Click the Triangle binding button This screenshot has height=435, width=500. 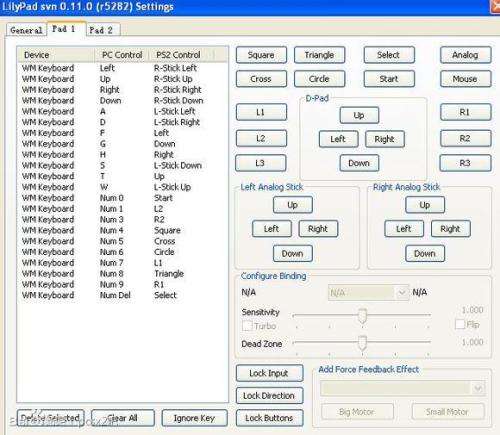pyautogui.click(x=319, y=55)
